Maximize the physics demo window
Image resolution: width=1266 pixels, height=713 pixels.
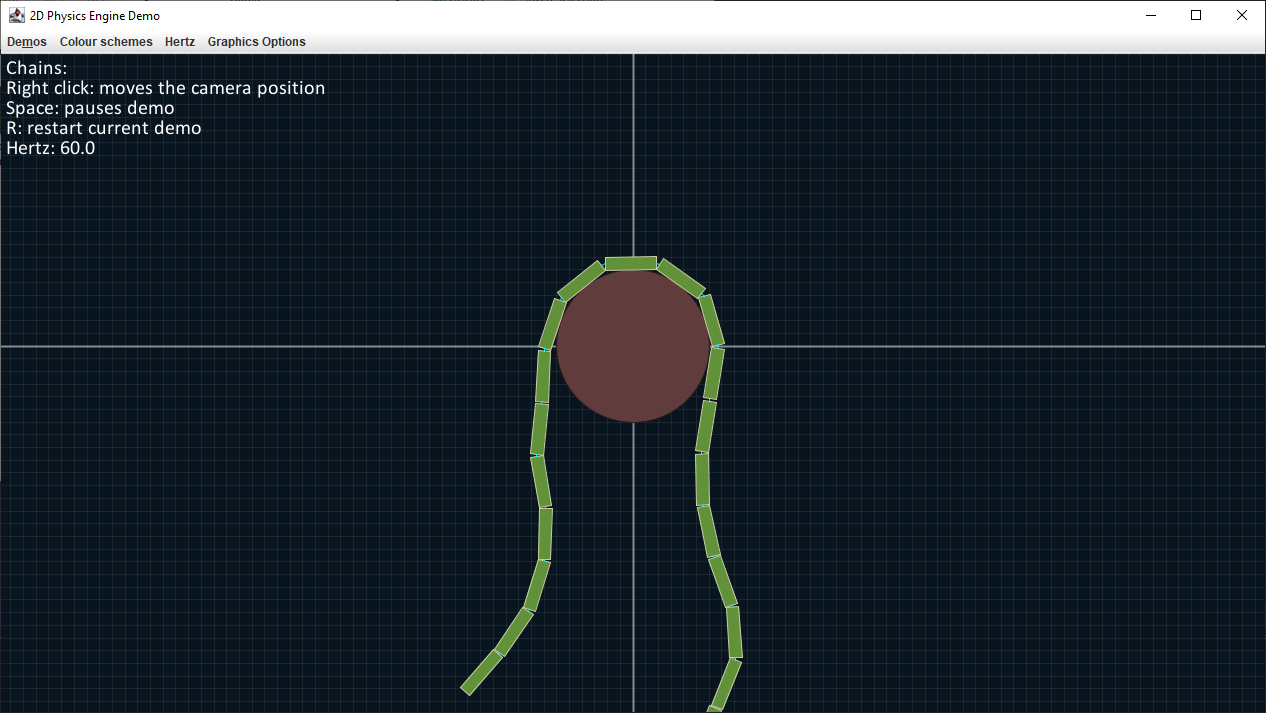tap(1196, 15)
